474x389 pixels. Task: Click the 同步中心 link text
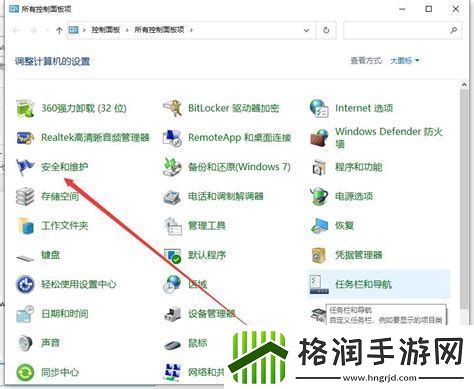click(60, 372)
